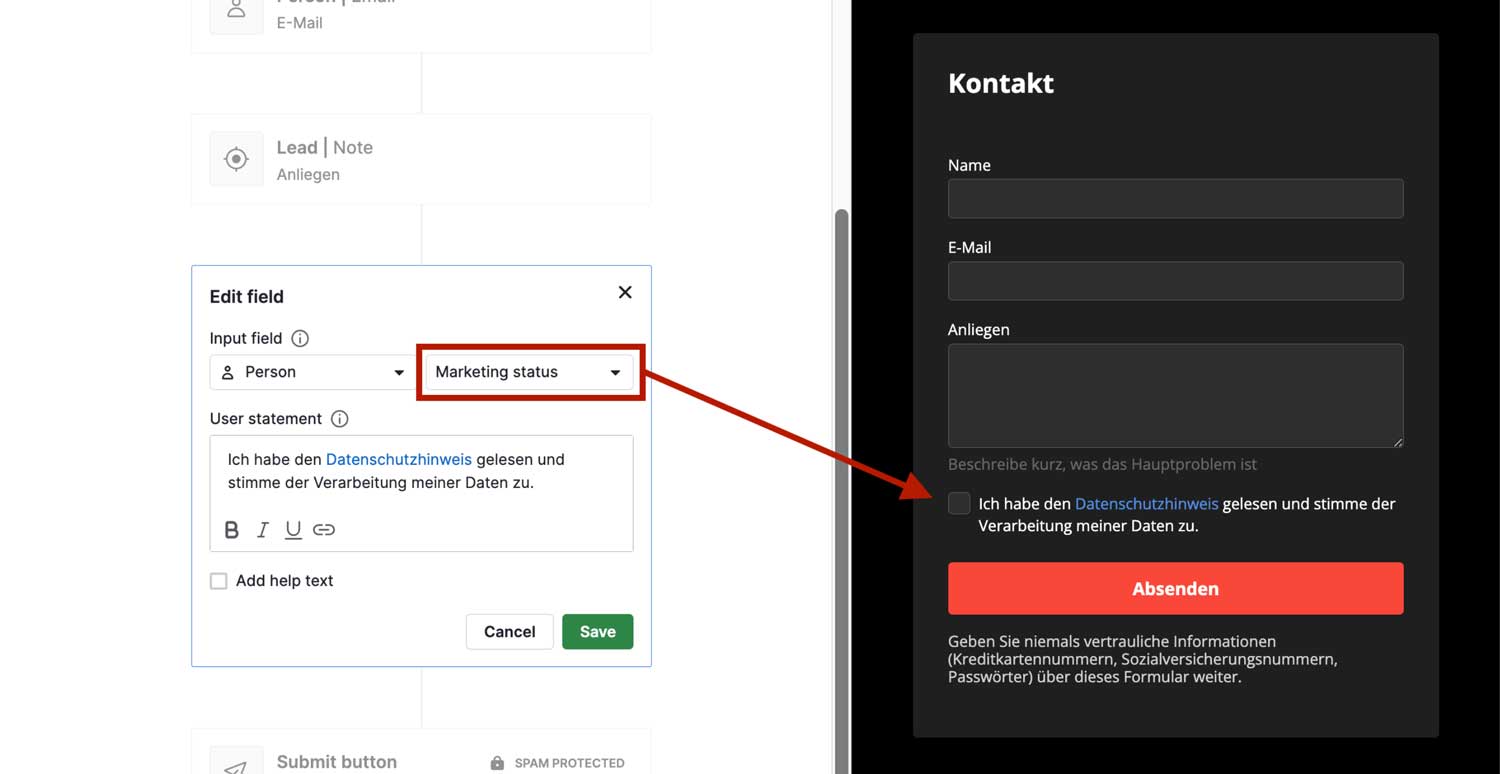The height and width of the screenshot is (774, 1500).
Task: Click the Italic formatting icon
Action: point(262,530)
